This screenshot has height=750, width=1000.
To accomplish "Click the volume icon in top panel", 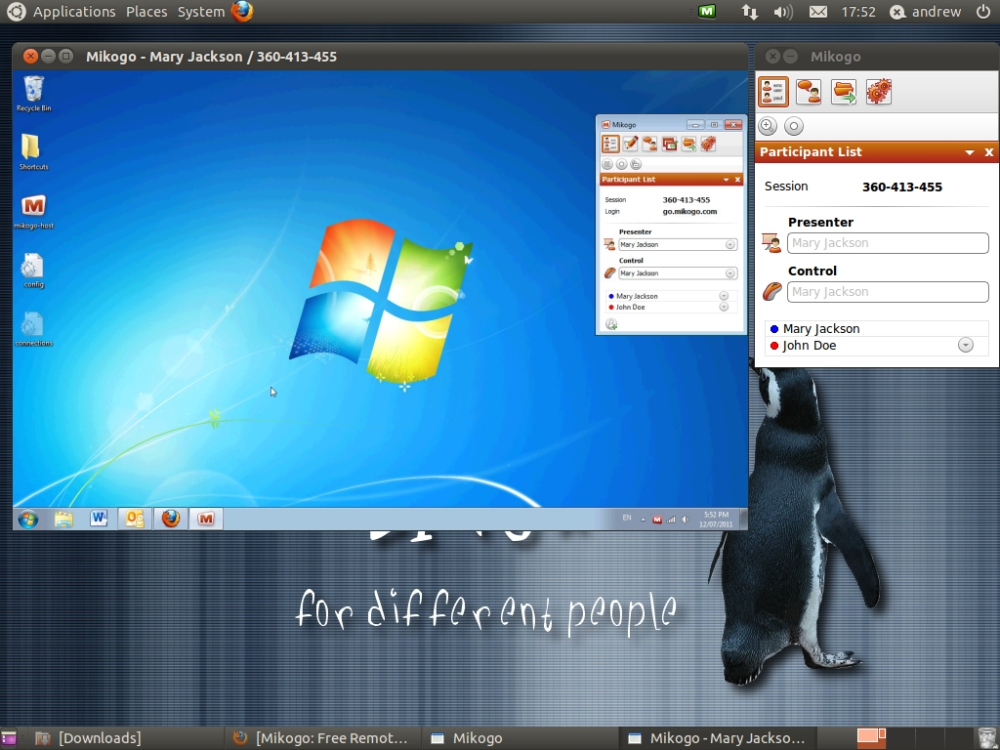I will click(x=783, y=12).
